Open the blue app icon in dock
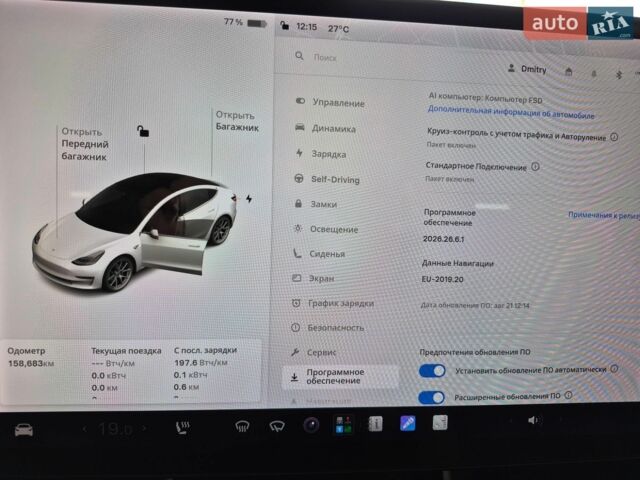The height and width of the screenshot is (480, 640). tap(407, 423)
